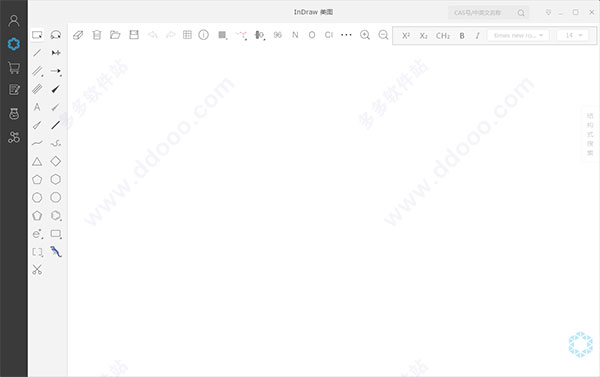The height and width of the screenshot is (377, 600).
Task: Select the bracket tool
Action: (x=37, y=252)
